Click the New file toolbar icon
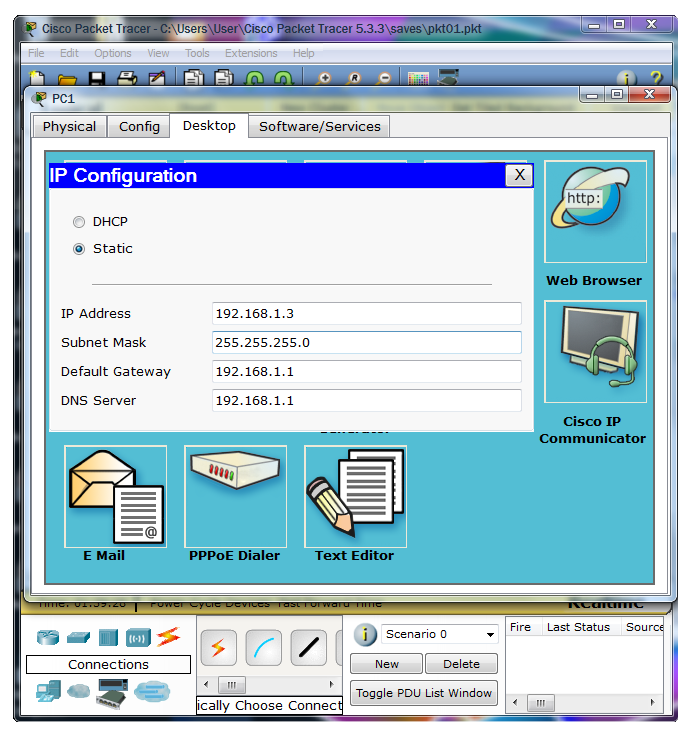The height and width of the screenshot is (736, 694). (x=37, y=78)
